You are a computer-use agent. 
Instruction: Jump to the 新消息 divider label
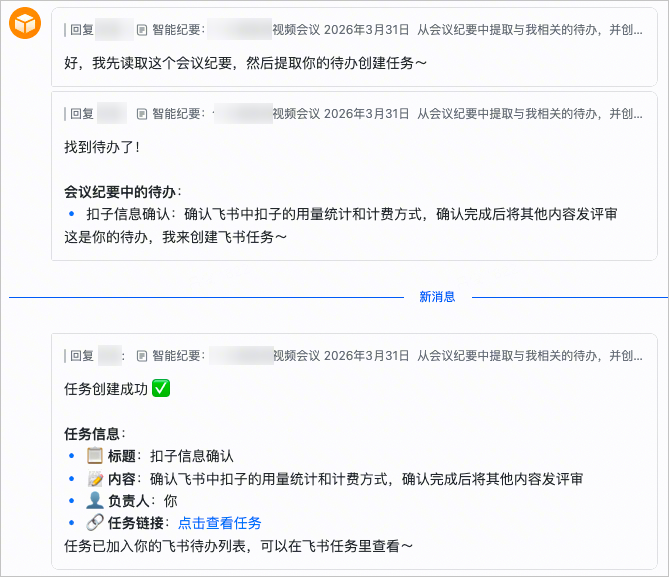pyautogui.click(x=437, y=297)
